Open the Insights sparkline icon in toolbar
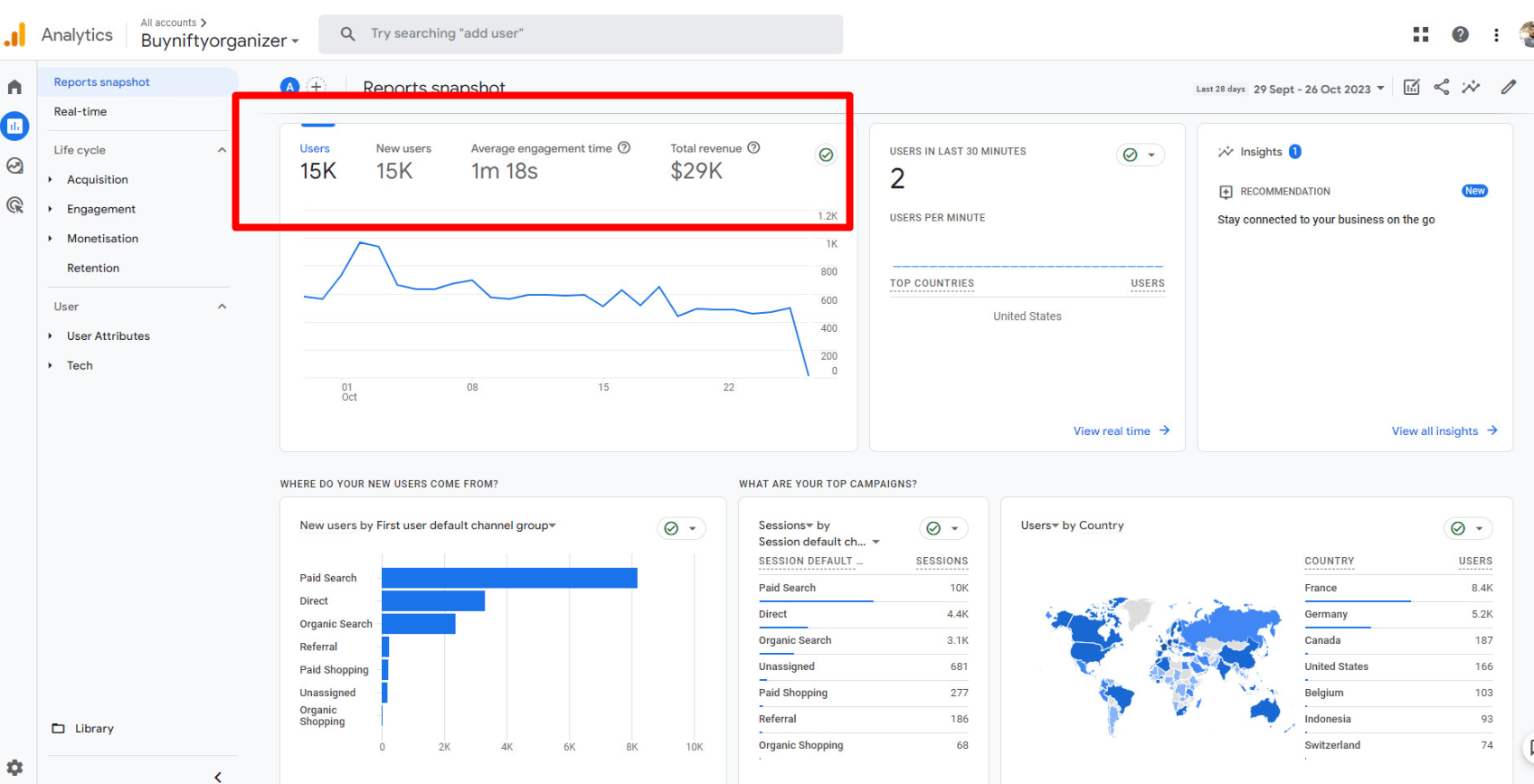The image size is (1534, 784). point(1472,87)
